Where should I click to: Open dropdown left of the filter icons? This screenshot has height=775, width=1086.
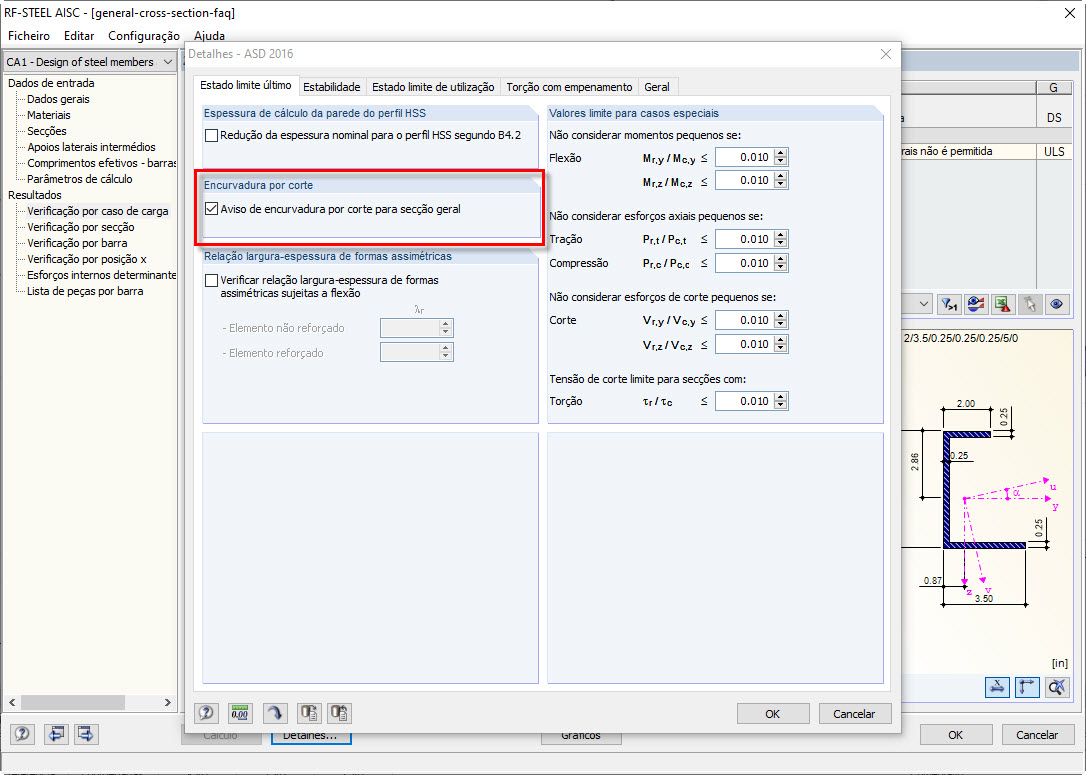[x=924, y=304]
